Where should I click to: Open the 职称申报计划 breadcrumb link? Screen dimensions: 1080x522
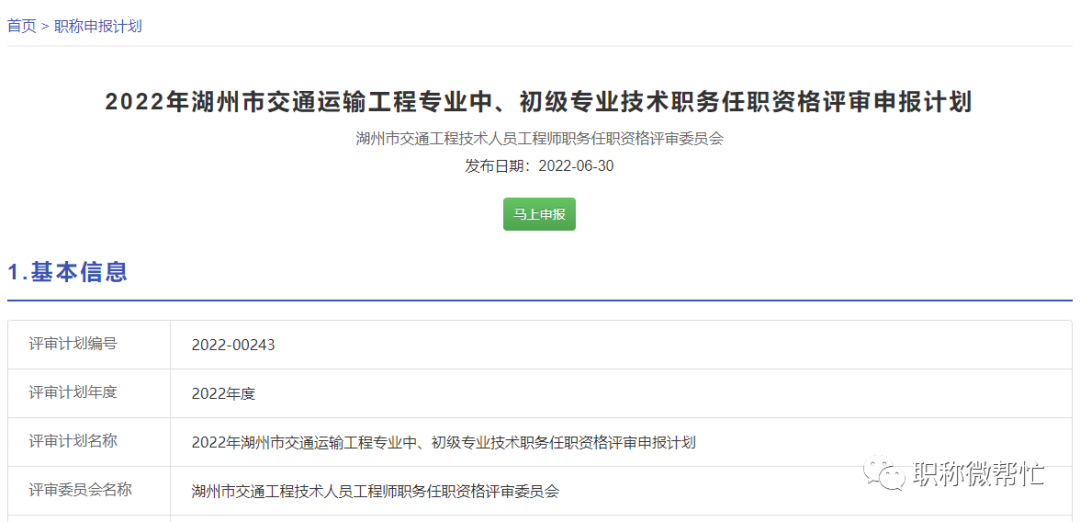[x=98, y=26]
